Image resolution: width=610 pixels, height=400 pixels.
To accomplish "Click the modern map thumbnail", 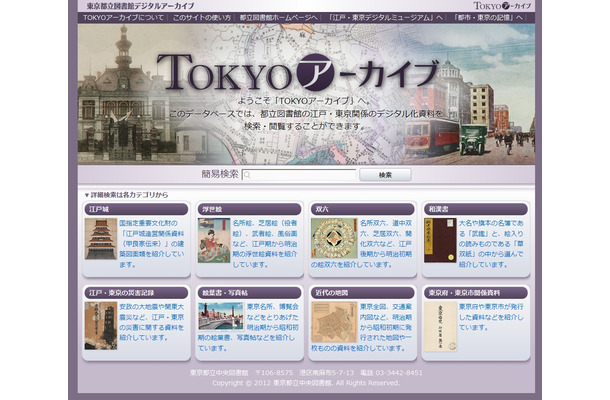I will coord(334,322).
